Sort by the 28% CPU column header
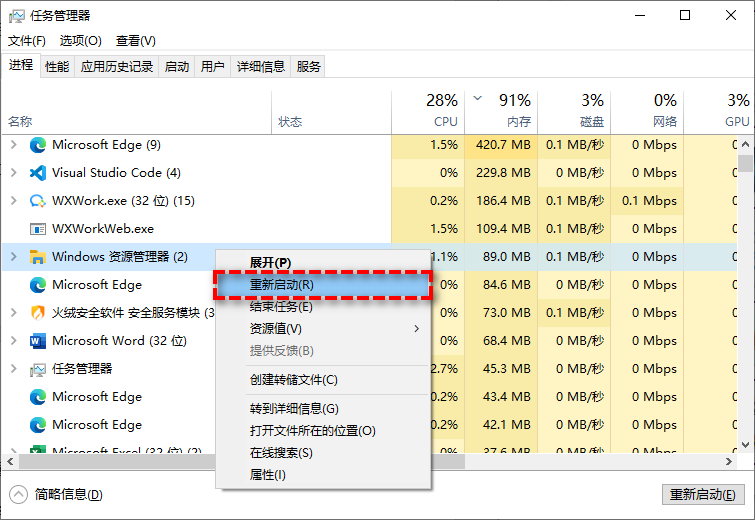This screenshot has height=520, width=755. coord(428,112)
